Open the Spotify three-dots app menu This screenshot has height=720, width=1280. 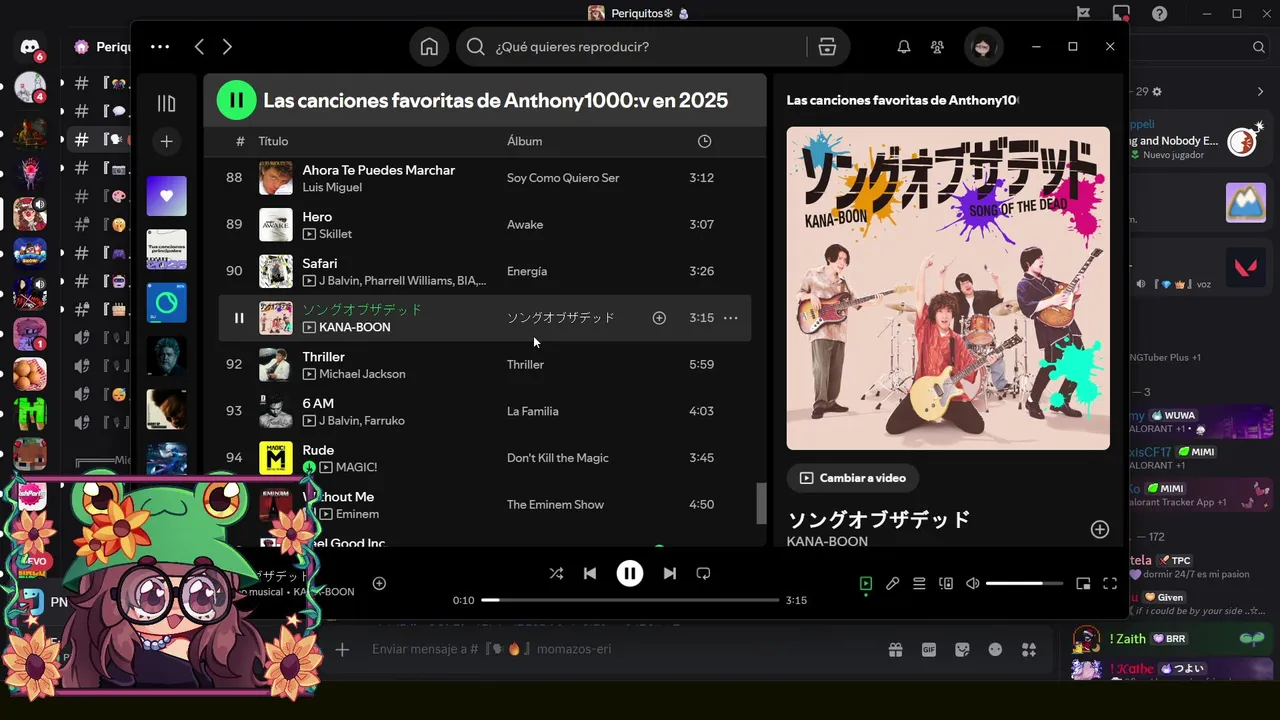tap(160, 46)
